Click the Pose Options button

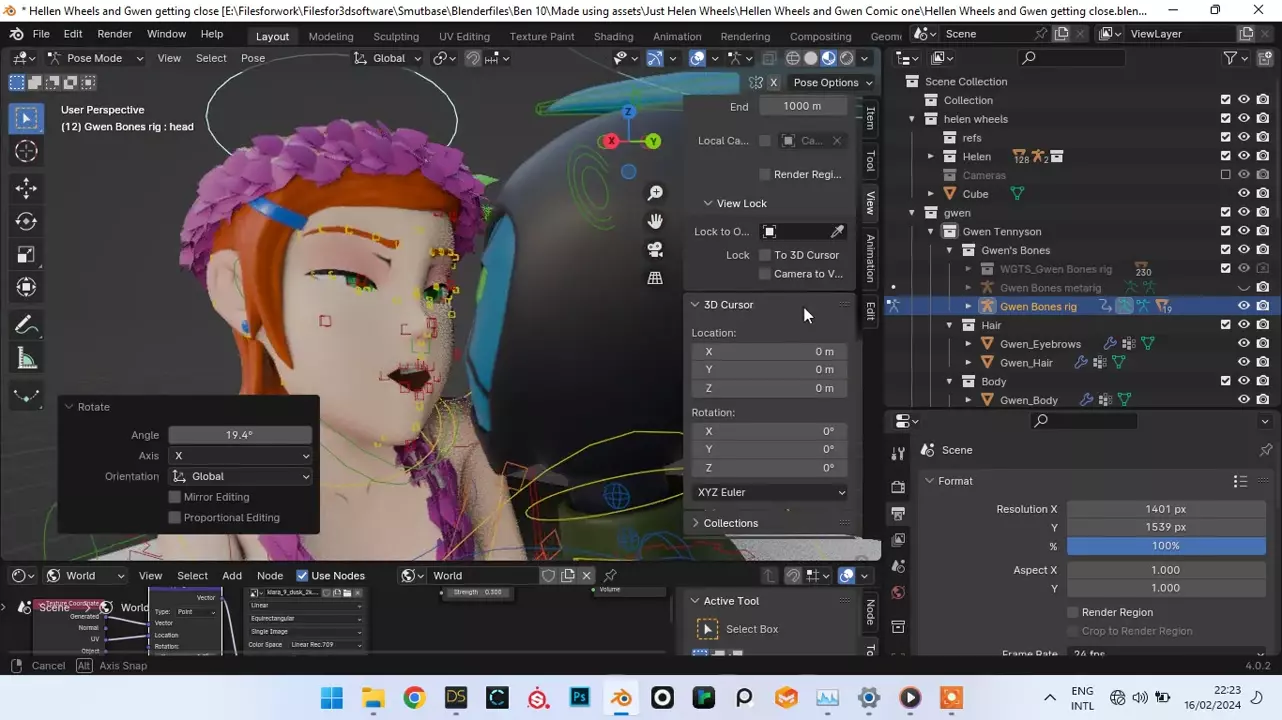coord(831,83)
